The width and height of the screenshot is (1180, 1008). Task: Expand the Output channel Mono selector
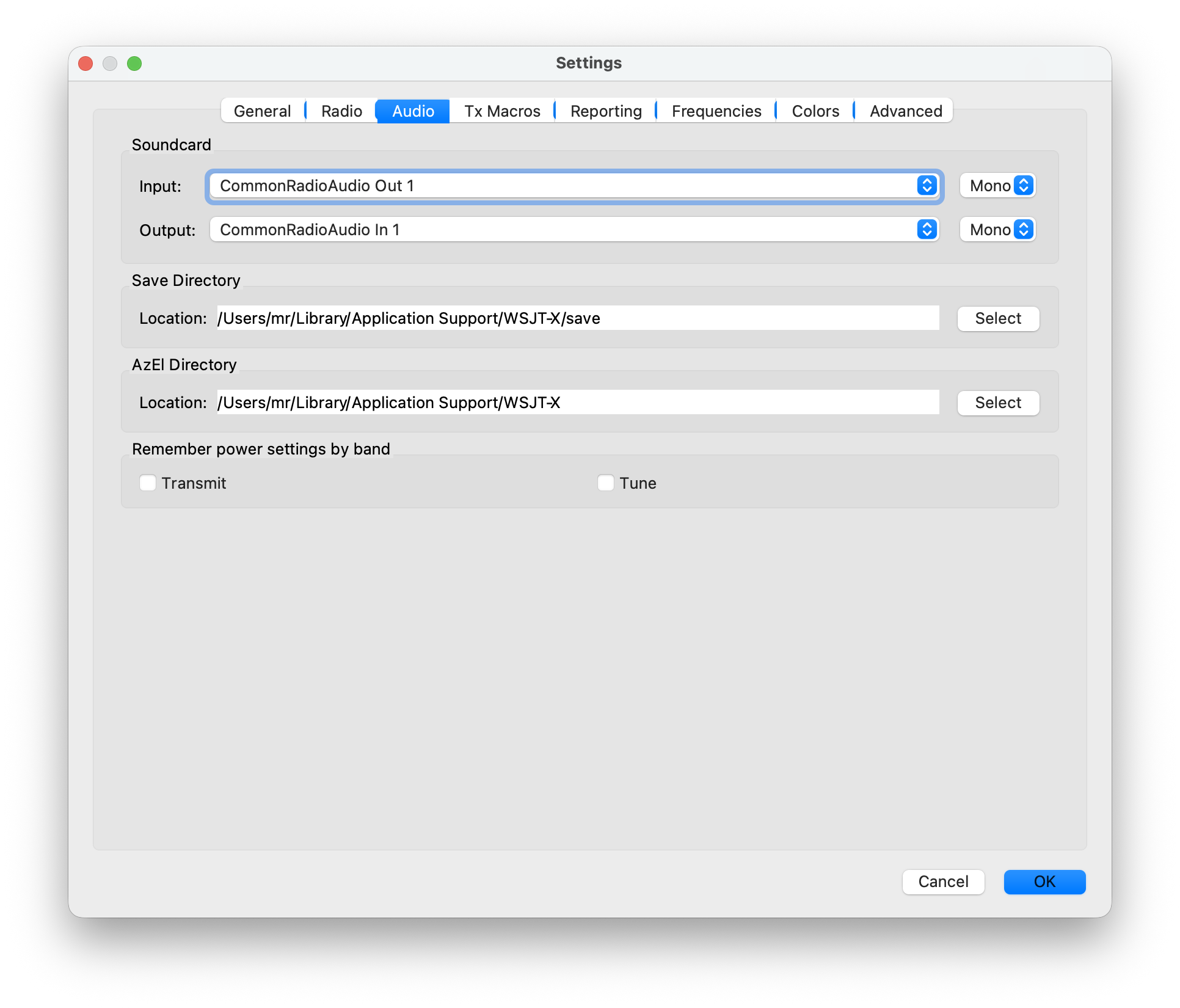[x=998, y=230]
